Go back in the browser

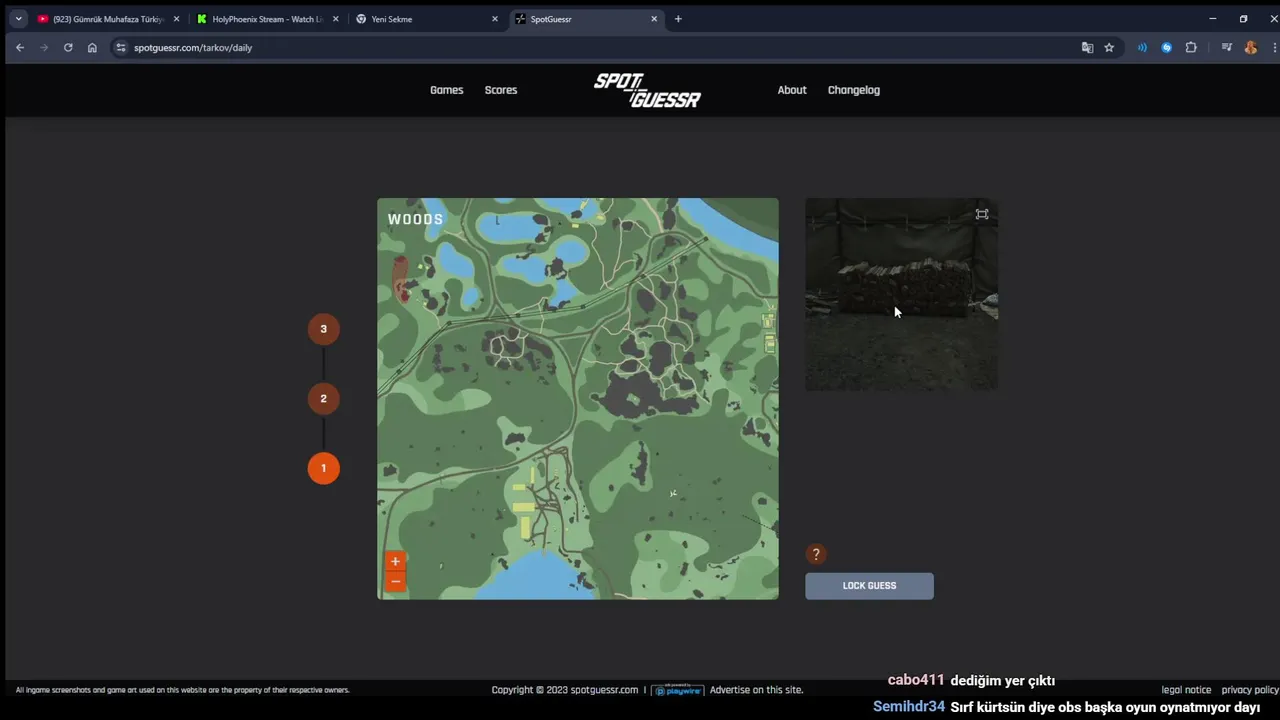click(19, 47)
